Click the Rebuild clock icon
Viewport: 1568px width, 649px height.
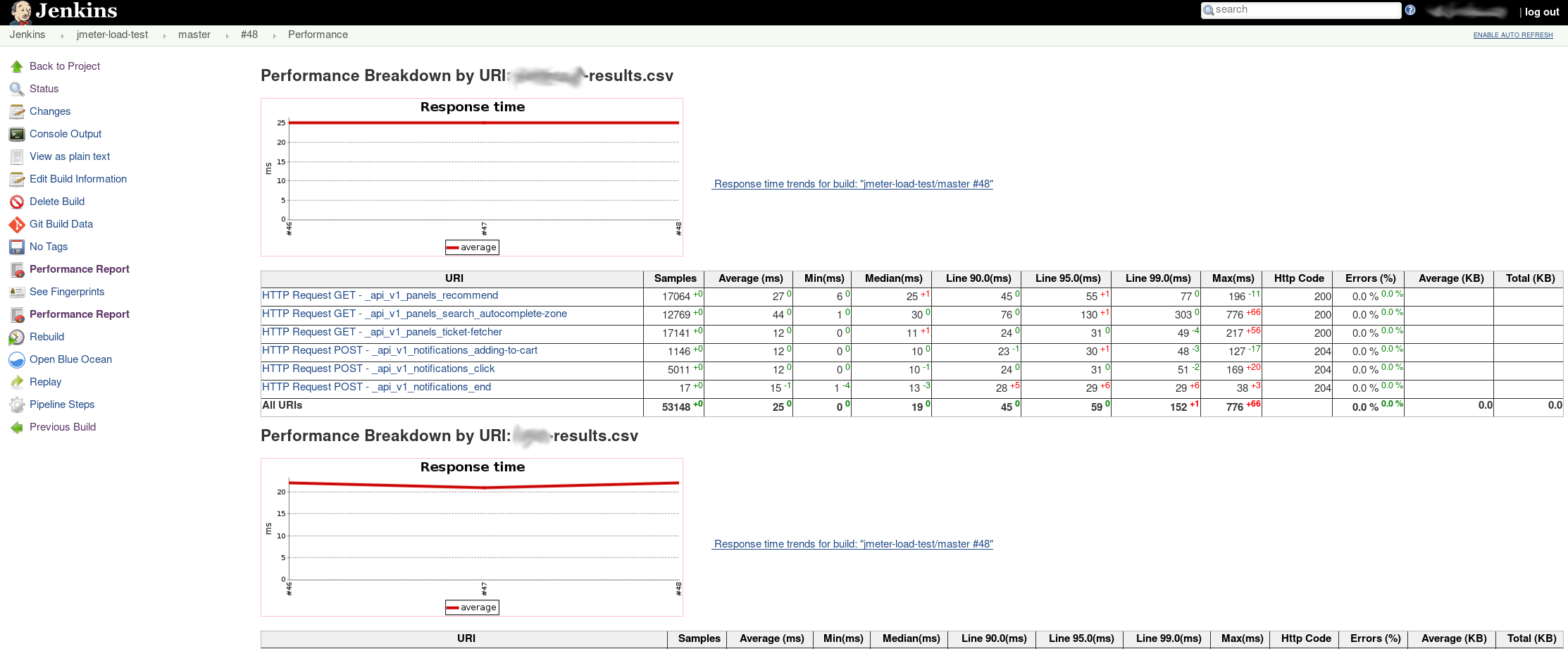[17, 338]
